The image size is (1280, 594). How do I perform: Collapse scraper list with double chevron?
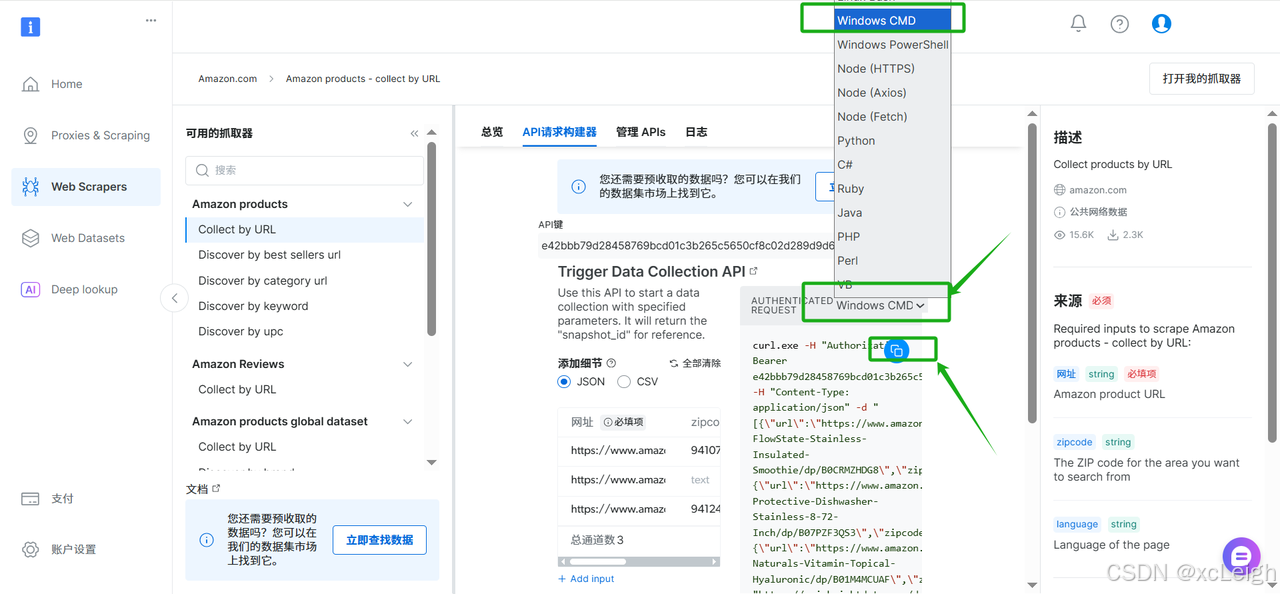pos(414,133)
